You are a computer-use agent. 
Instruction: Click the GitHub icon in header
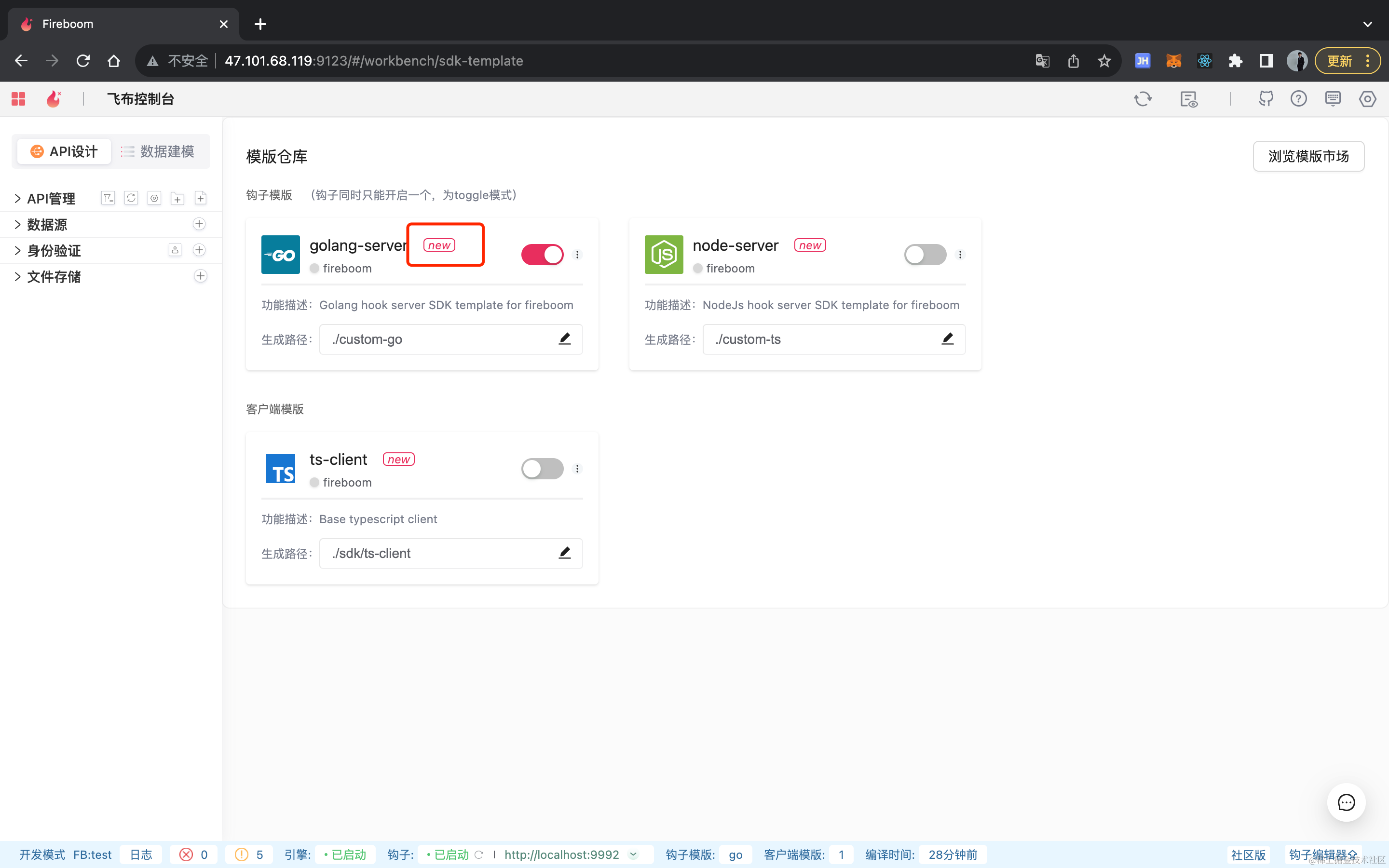1266,99
